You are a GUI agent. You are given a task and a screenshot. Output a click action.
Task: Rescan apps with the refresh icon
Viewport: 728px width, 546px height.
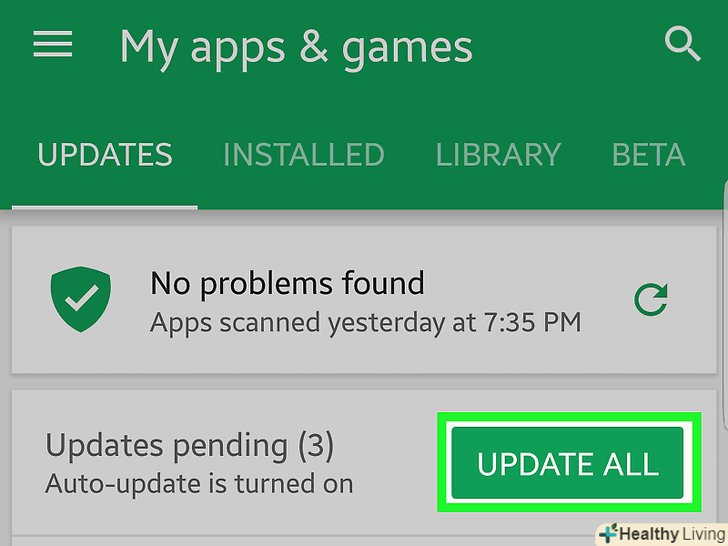(x=651, y=299)
